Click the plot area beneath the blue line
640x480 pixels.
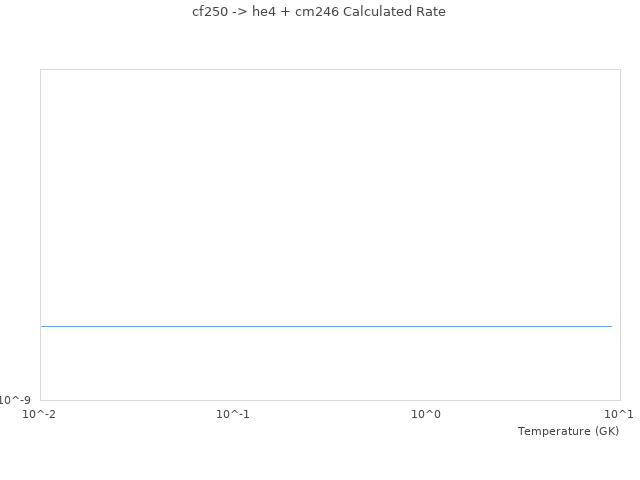coord(326,365)
